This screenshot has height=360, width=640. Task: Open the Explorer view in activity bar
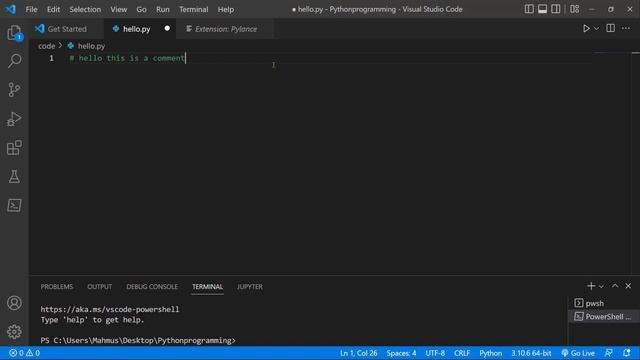point(14,33)
